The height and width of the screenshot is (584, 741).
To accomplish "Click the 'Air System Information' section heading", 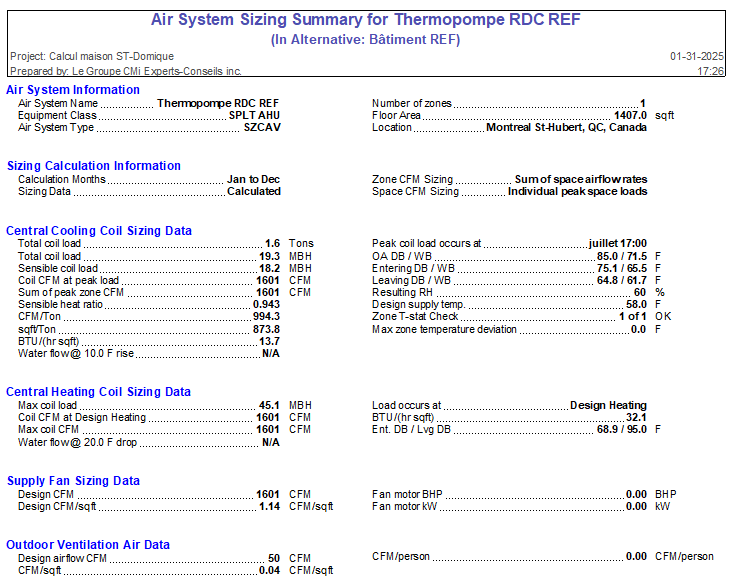I will (73, 90).
